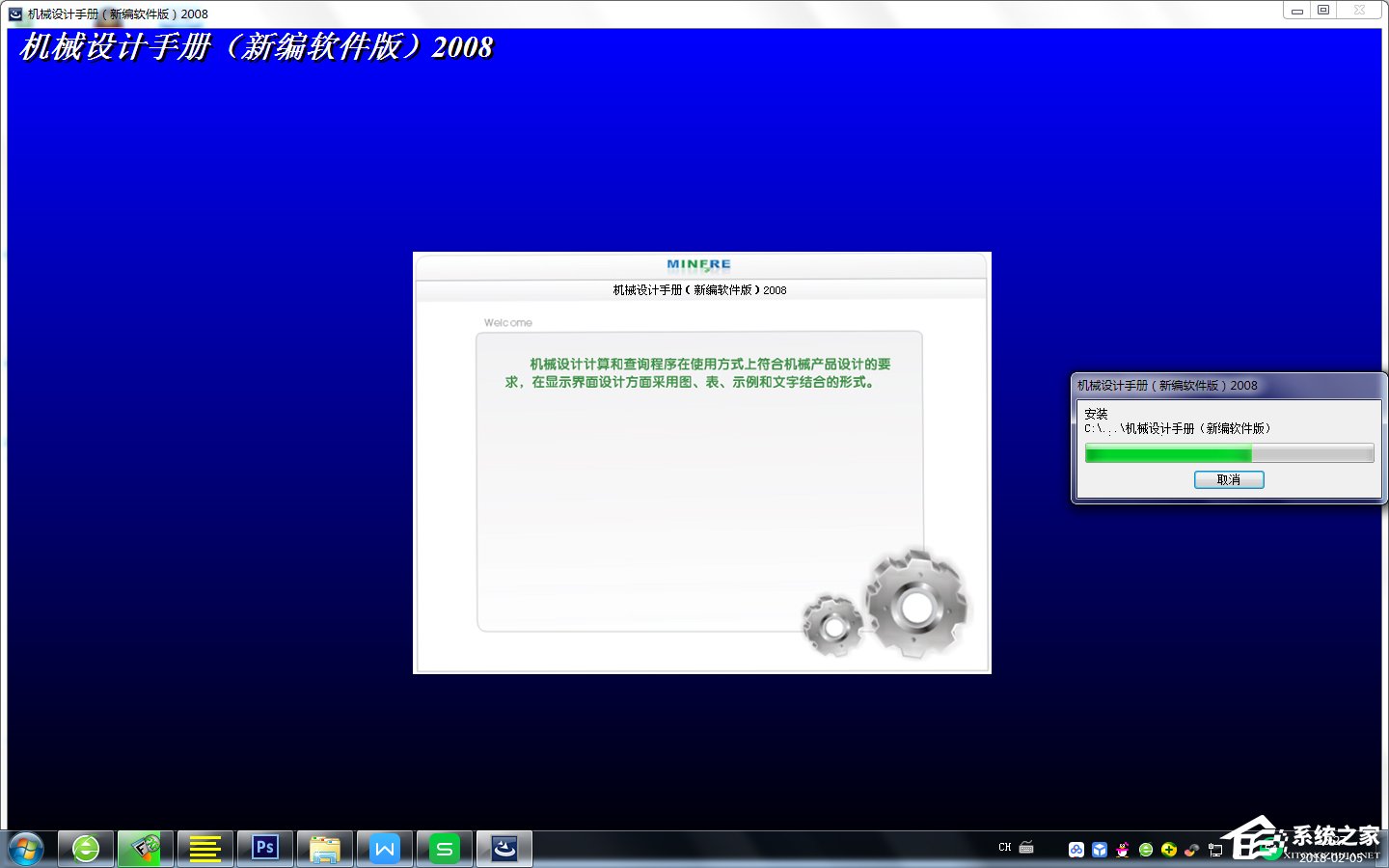Viewport: 1389px width, 868px height.
Task: Click the CH language indicator
Action: coord(1004,848)
